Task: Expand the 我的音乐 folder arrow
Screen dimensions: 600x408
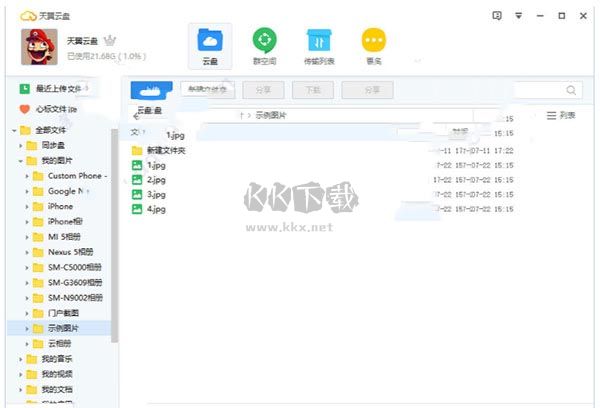Action: point(20,358)
